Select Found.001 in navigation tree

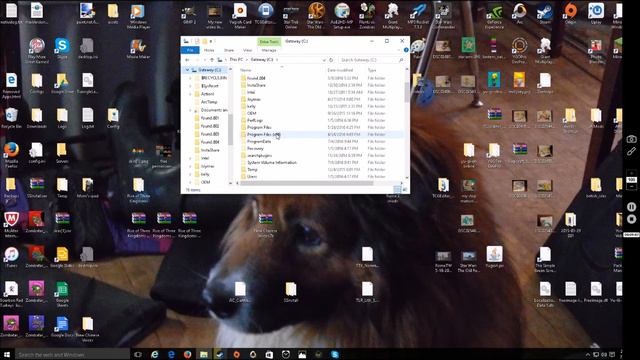coord(210,118)
